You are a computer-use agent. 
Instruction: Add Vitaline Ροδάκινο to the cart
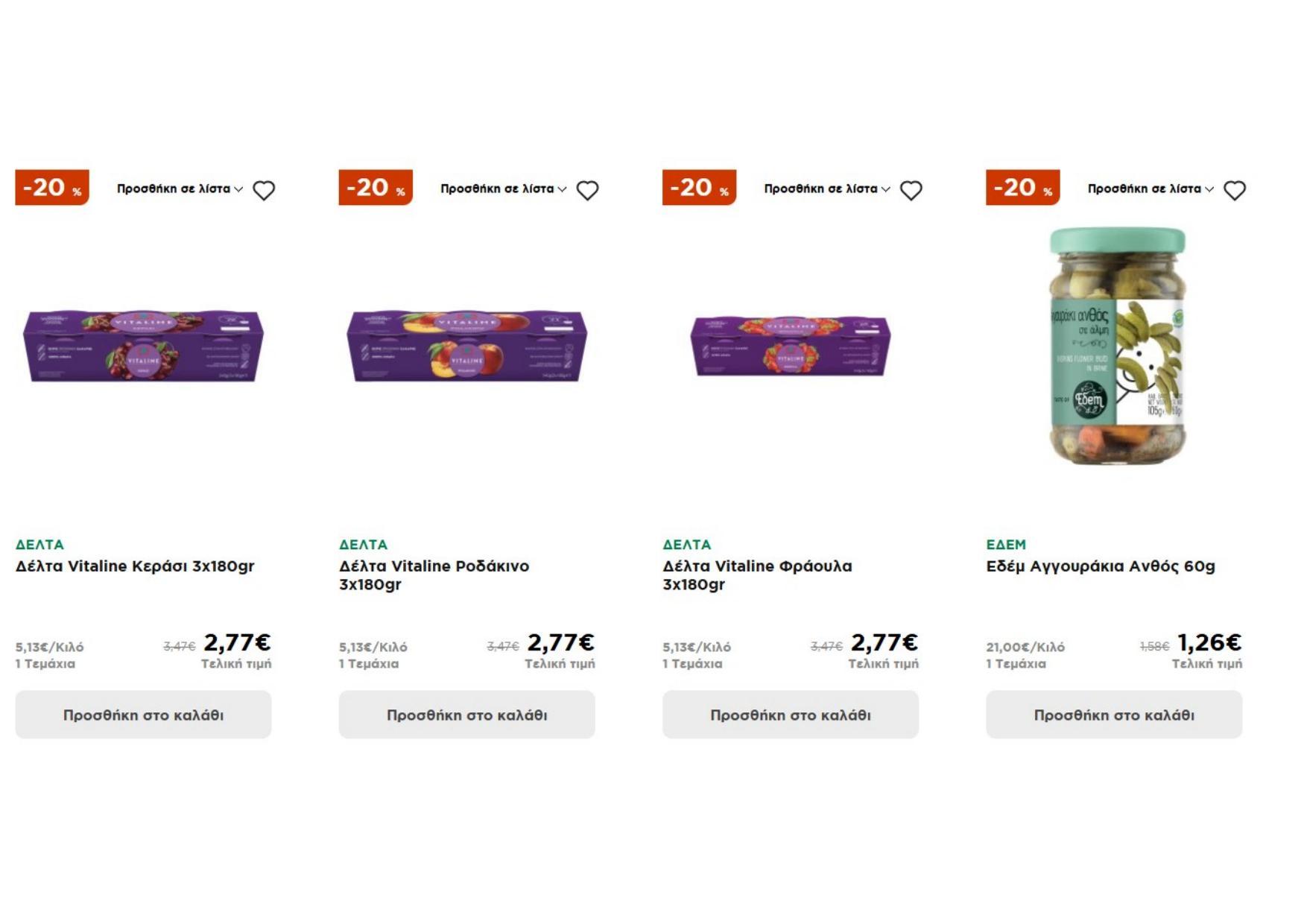pos(466,715)
